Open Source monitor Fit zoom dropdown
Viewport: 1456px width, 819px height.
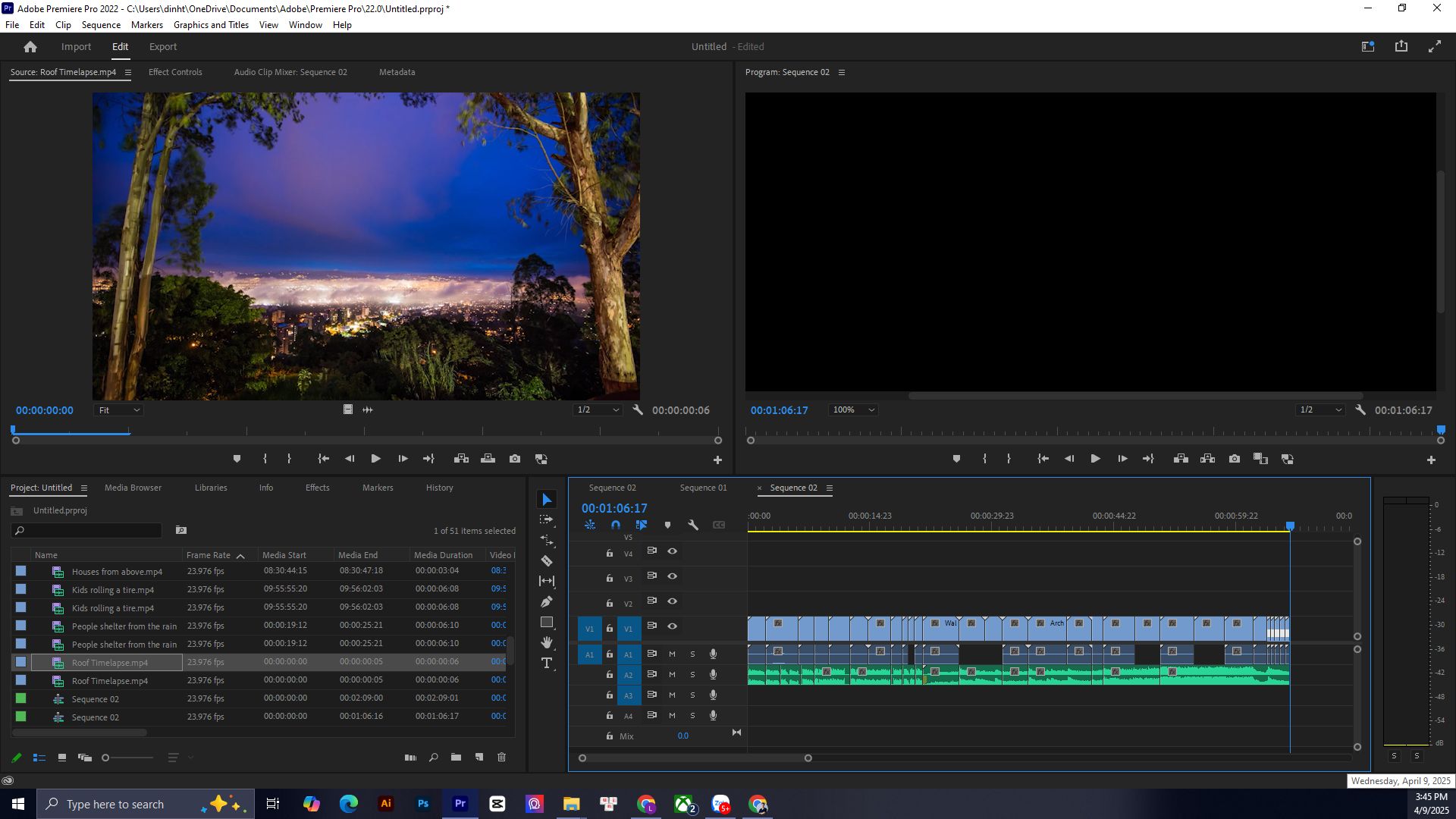click(x=118, y=410)
